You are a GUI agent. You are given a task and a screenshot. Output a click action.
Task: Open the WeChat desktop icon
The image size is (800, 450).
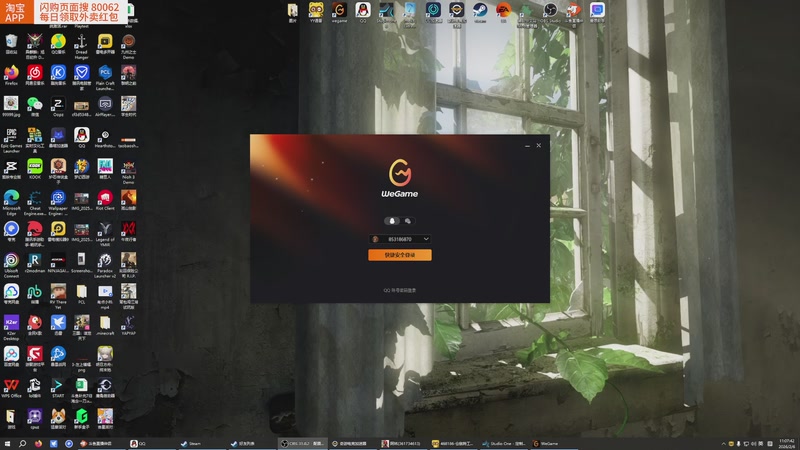point(35,106)
